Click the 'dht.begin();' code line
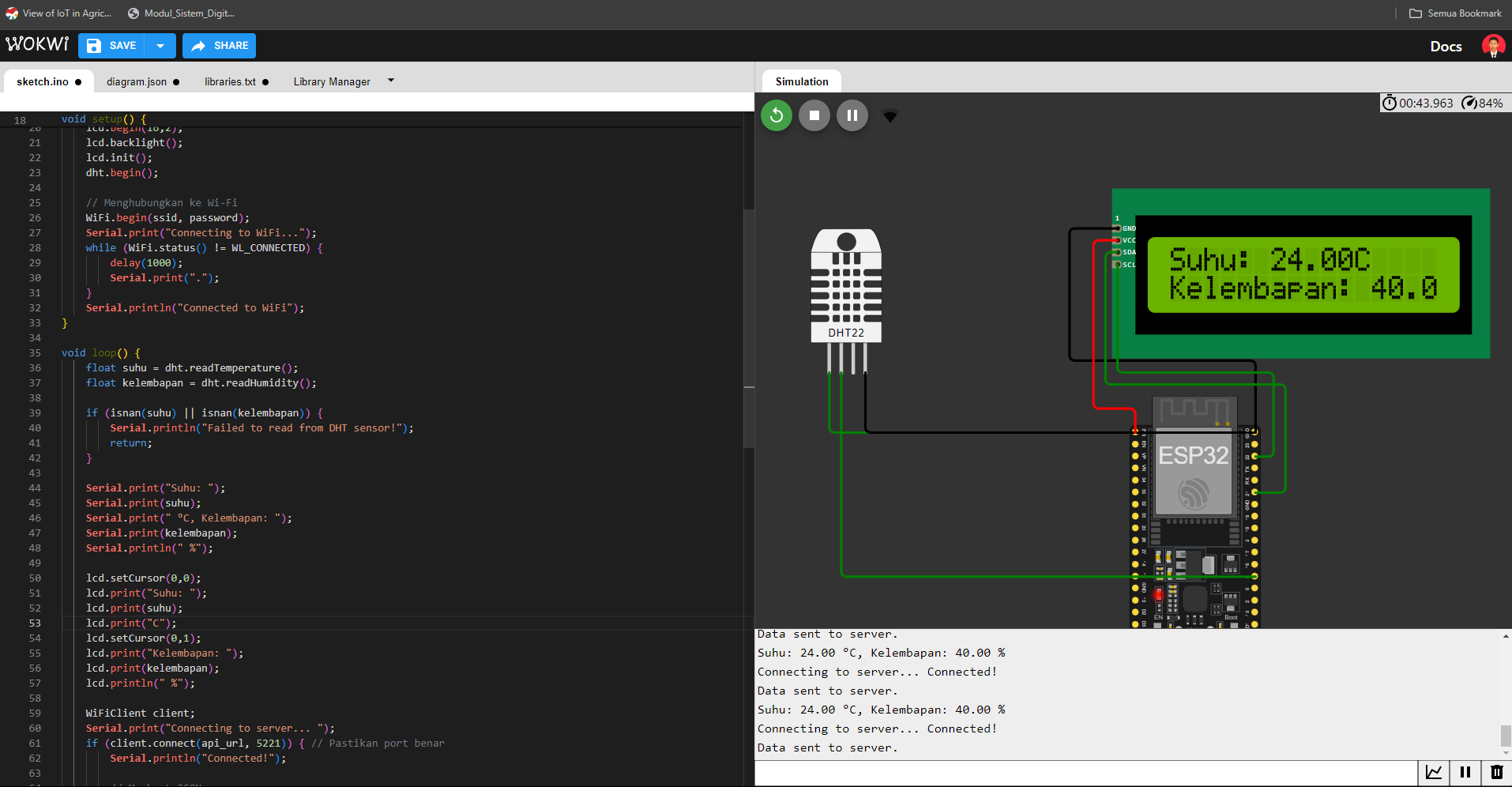Screen dimensions: 1512x787 pyautogui.click(x=122, y=172)
